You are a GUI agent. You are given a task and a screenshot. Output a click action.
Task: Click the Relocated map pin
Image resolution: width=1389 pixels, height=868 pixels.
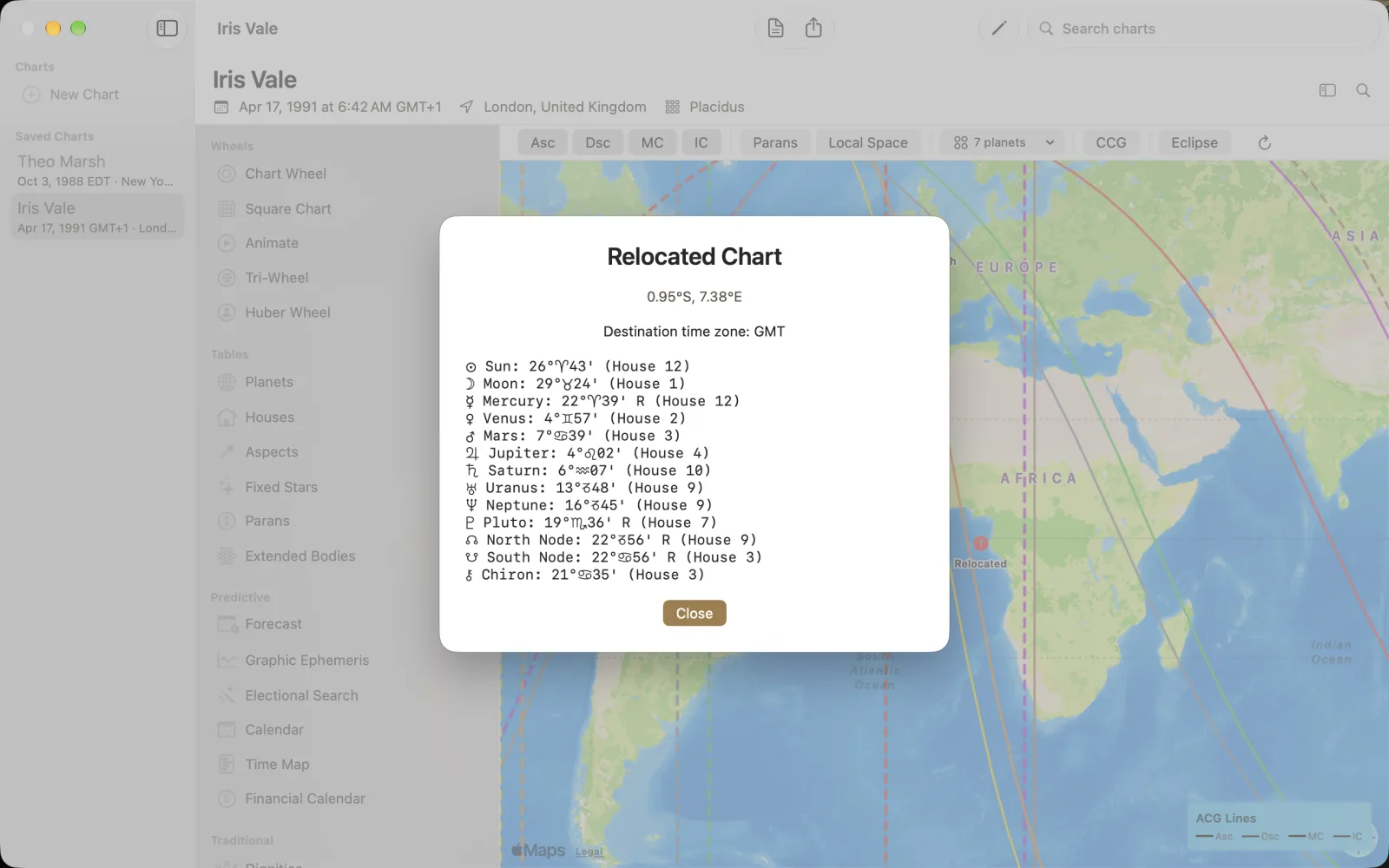[981, 543]
